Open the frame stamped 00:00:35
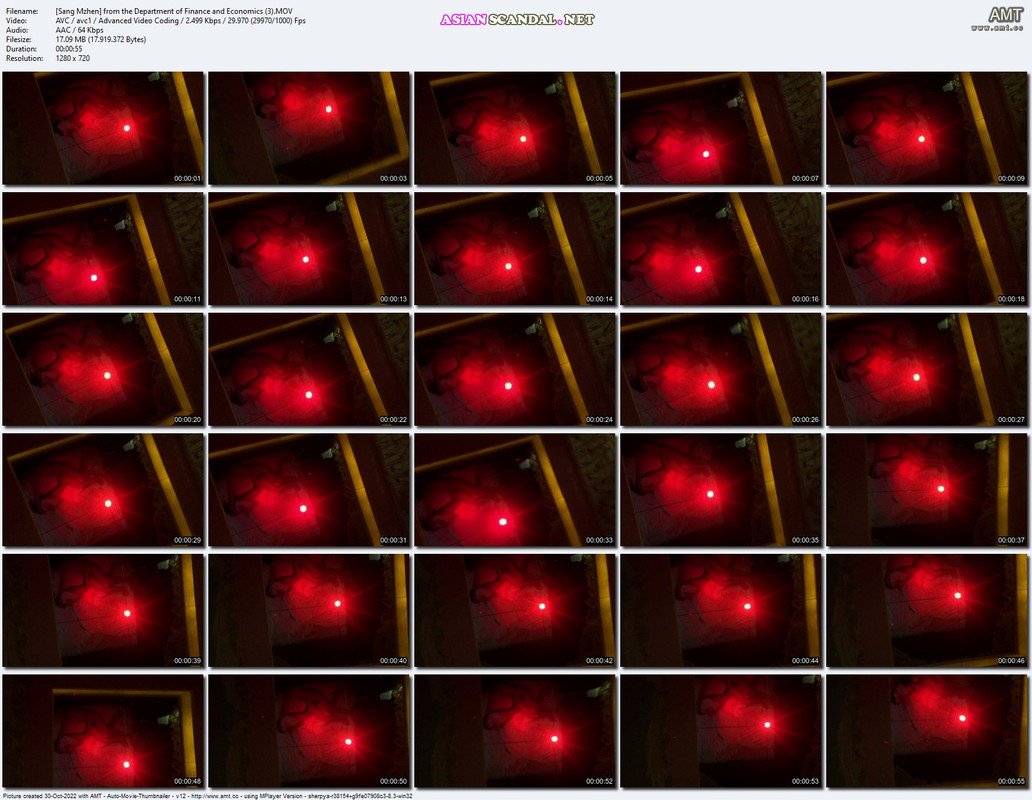The width and height of the screenshot is (1032, 800). point(721,489)
